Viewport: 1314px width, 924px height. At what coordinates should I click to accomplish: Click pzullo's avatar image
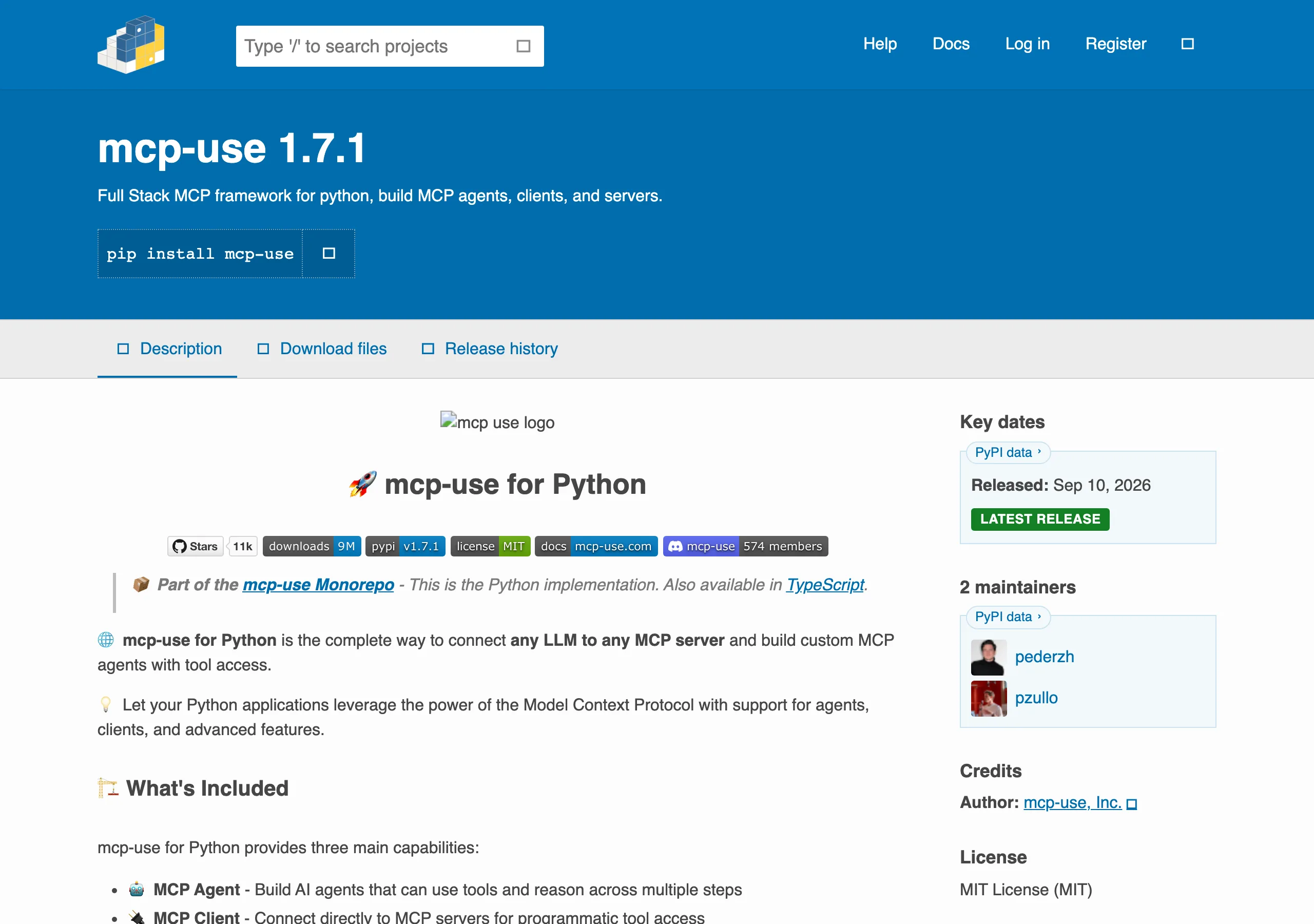click(x=989, y=699)
